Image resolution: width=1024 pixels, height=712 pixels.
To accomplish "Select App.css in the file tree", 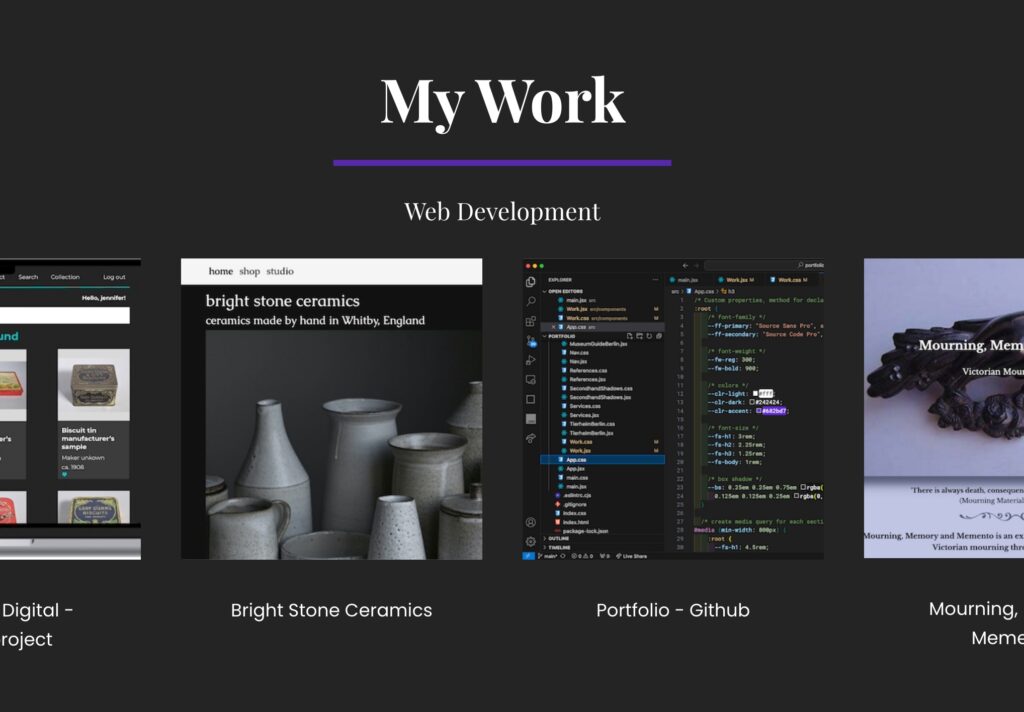I will (x=576, y=459).
